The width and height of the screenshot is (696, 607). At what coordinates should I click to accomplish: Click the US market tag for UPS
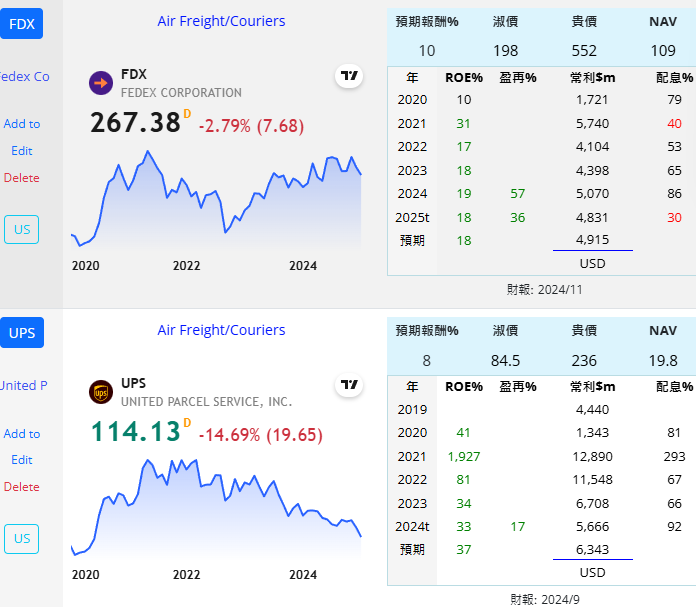22,539
